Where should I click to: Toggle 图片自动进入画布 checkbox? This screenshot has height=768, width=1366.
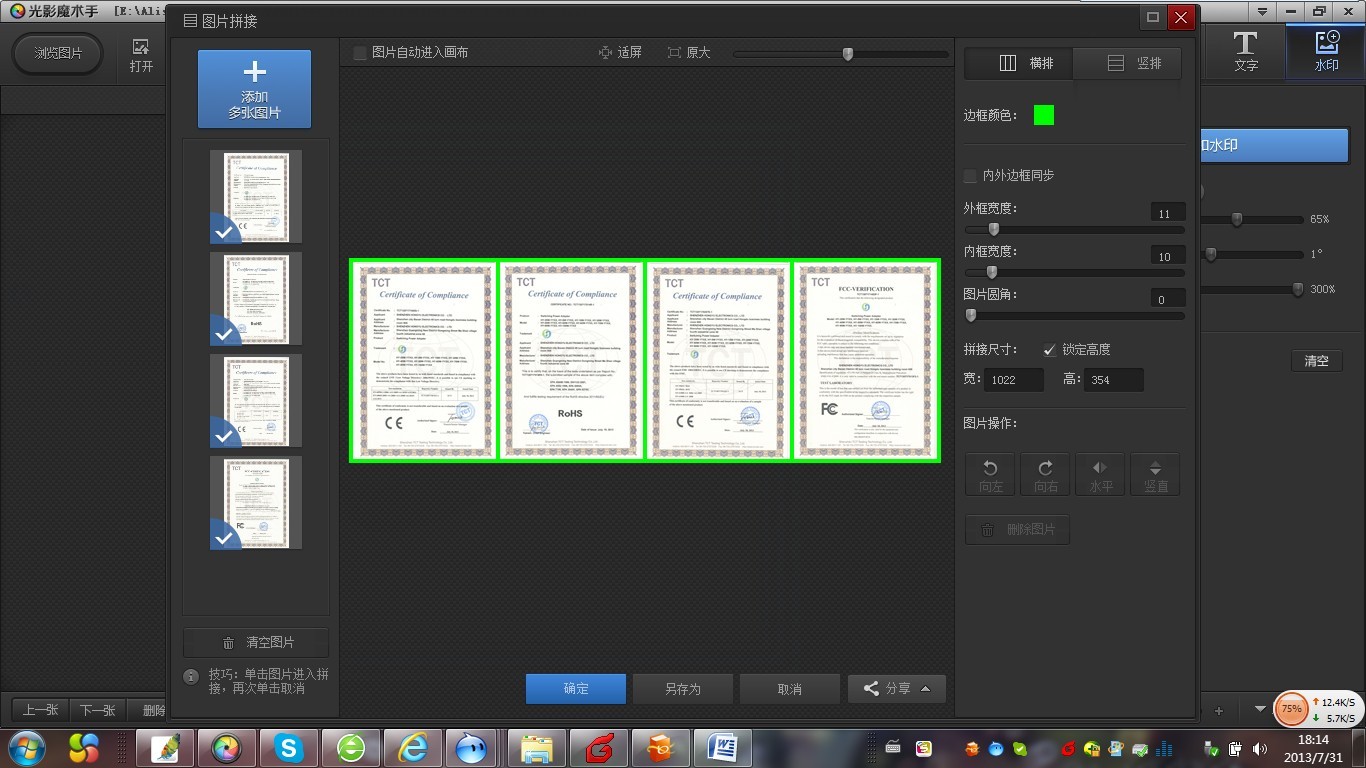point(360,52)
